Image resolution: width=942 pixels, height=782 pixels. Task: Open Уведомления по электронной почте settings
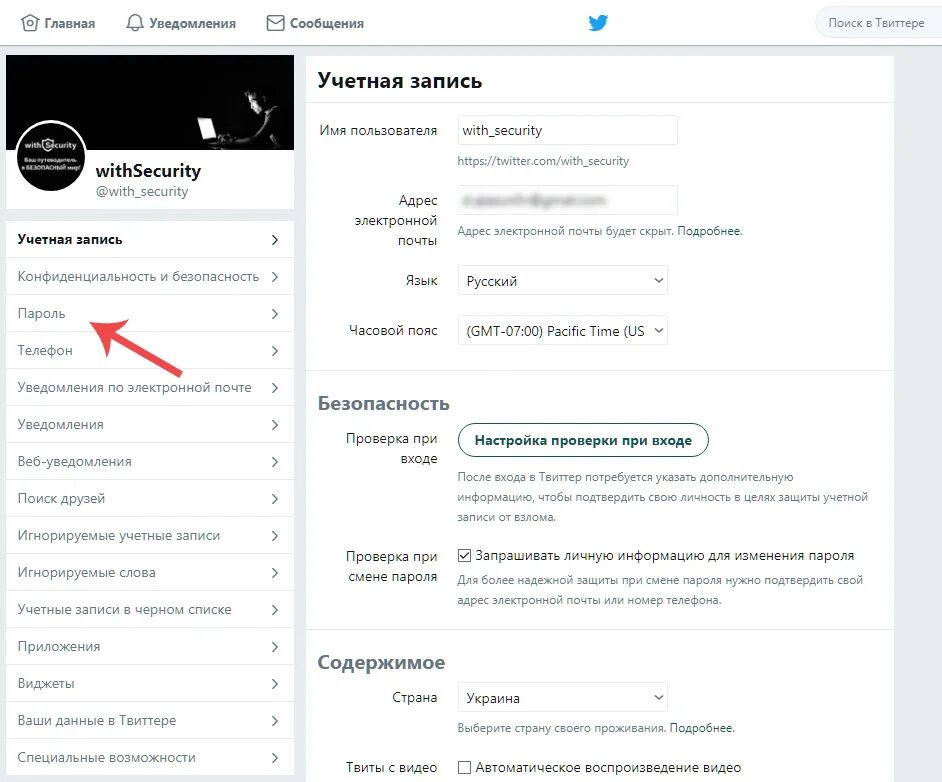point(150,387)
